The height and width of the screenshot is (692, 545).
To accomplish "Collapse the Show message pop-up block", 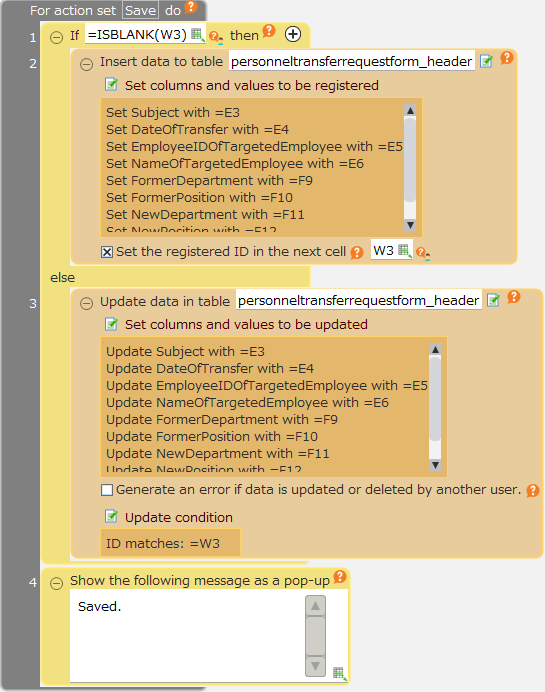I will 56,583.
